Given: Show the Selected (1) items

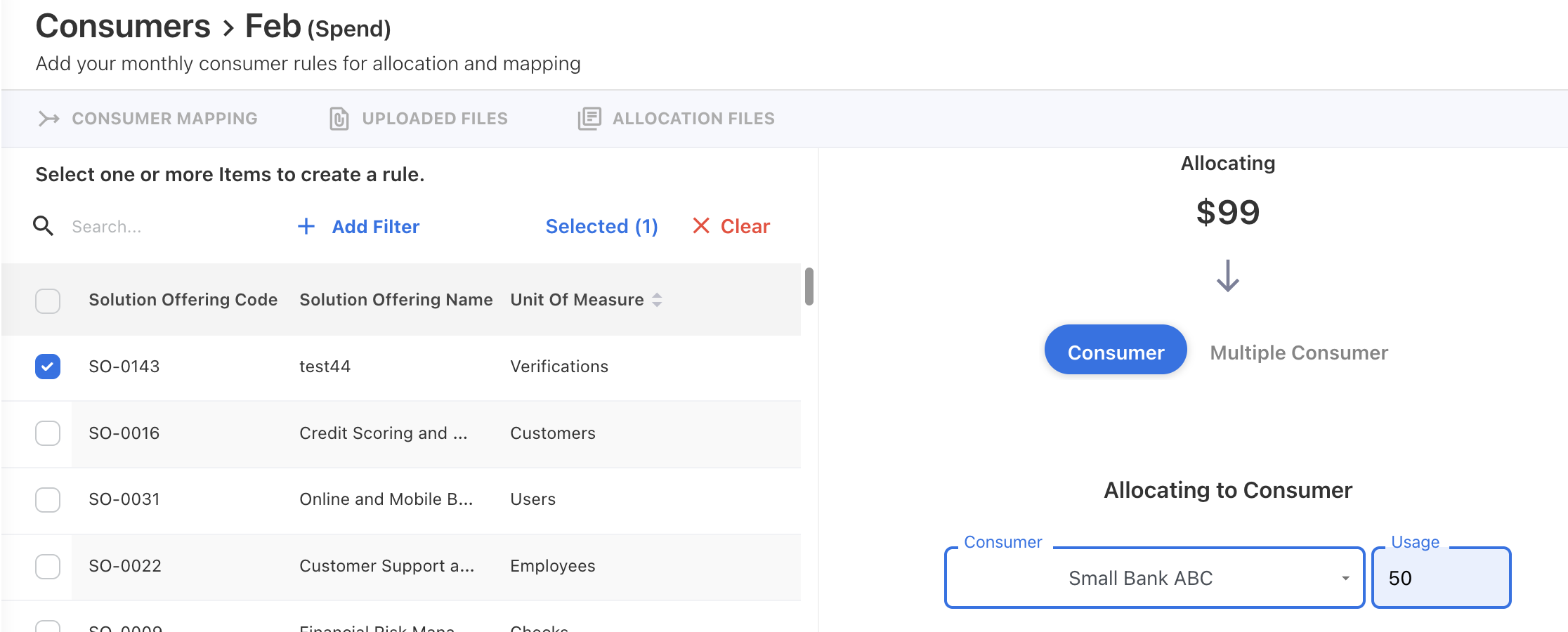Looking at the screenshot, I should pos(601,226).
